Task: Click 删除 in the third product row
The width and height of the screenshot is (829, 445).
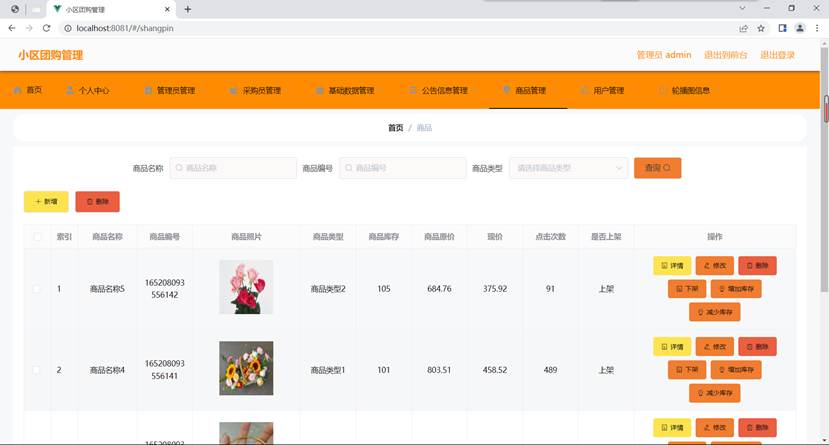Action: pos(757,428)
